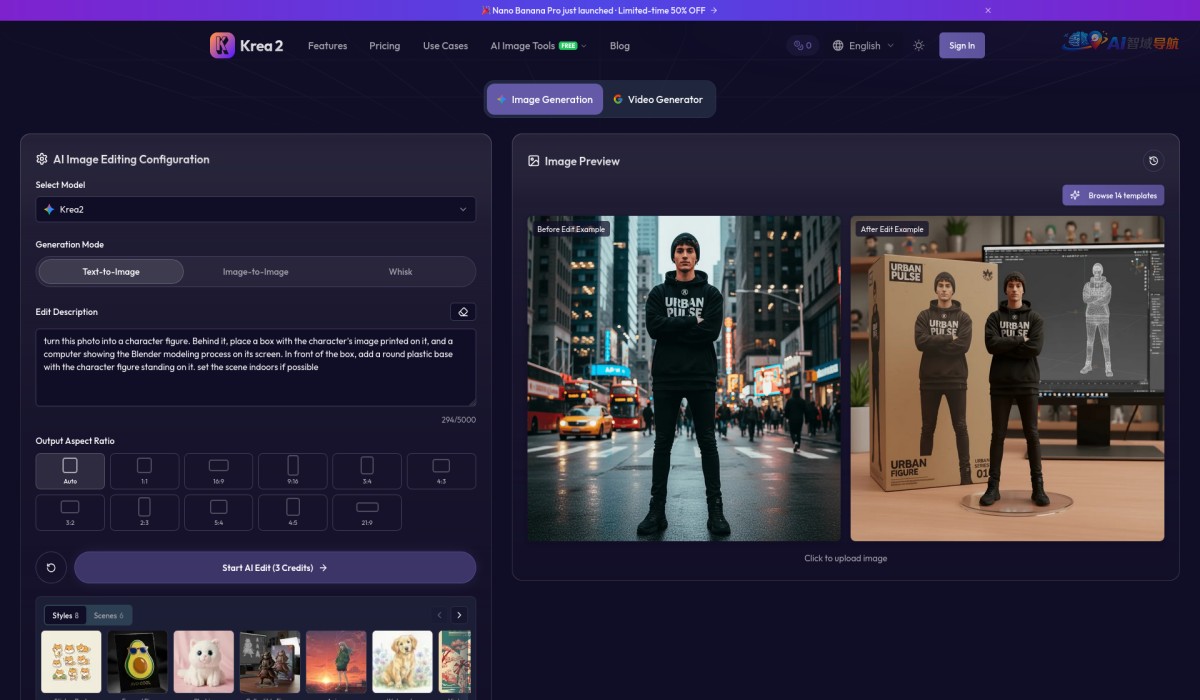The image size is (1200, 700).
Task: Select the 9:16 aspect ratio option
Action: (293, 471)
